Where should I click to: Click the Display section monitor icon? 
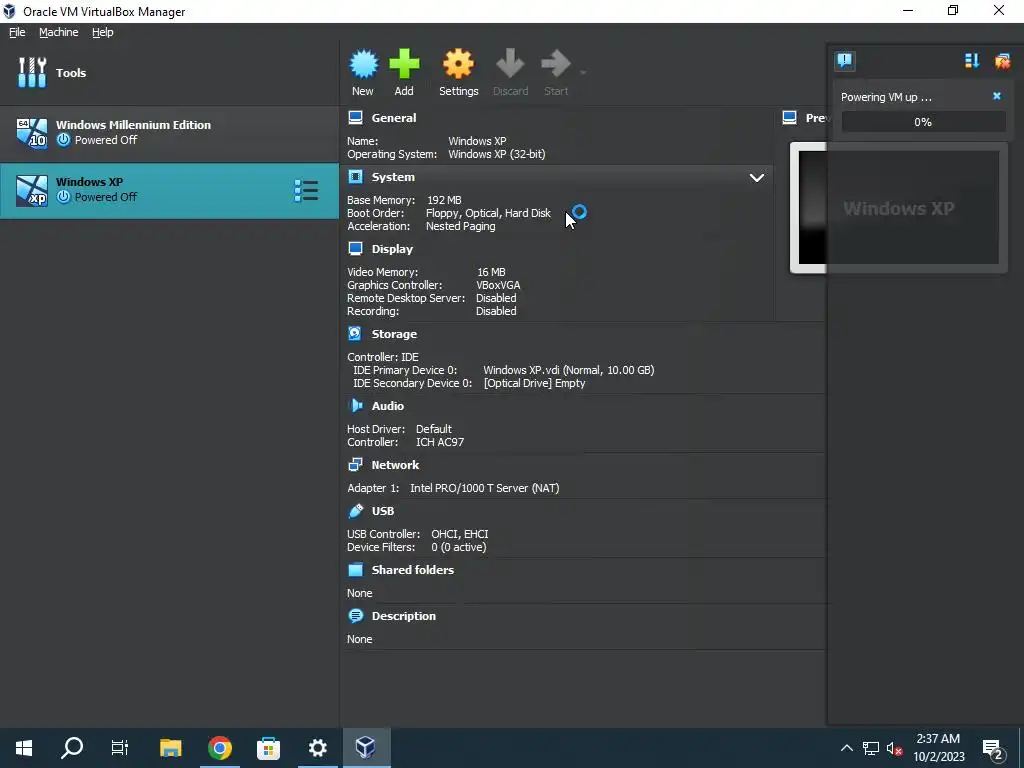click(x=355, y=249)
